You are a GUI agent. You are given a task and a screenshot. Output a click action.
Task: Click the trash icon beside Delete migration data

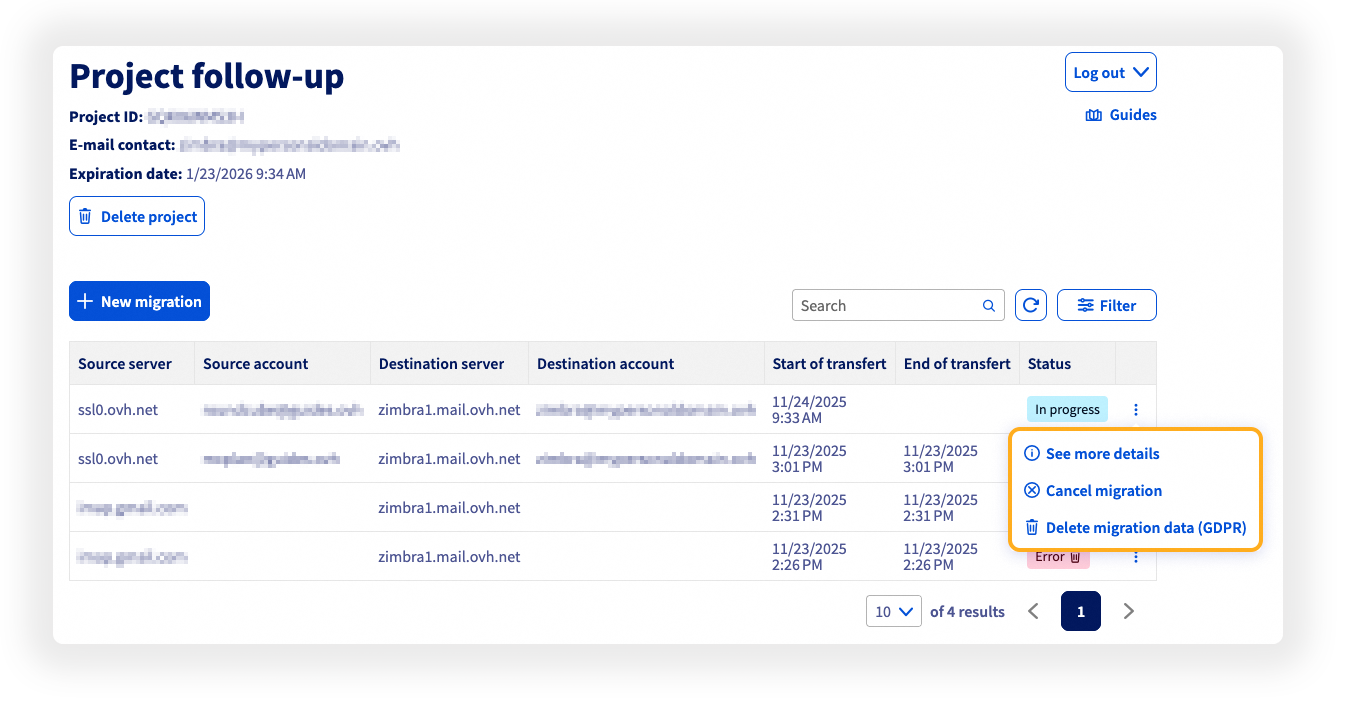(1031, 527)
